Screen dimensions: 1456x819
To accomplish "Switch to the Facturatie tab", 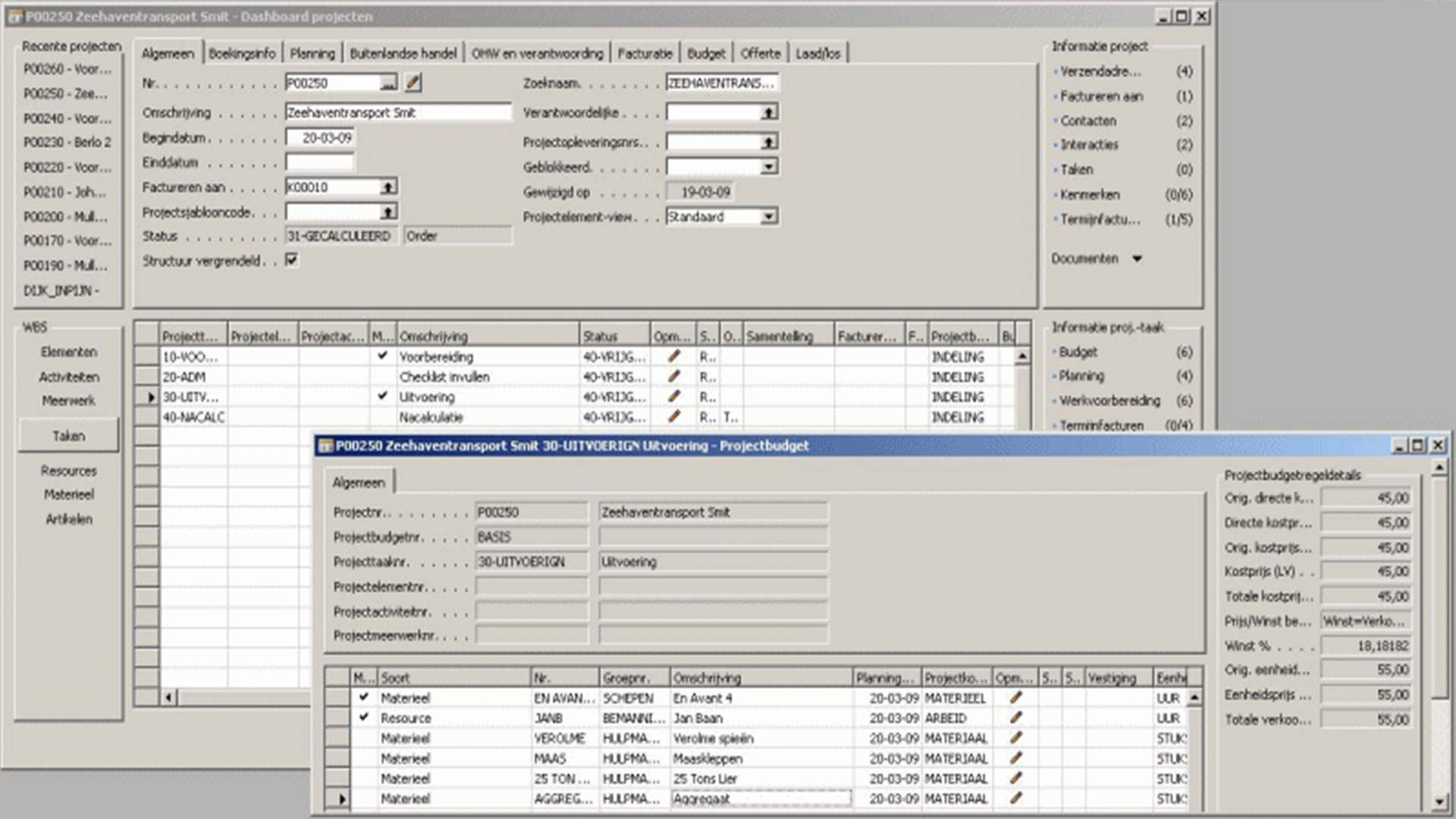I will [x=645, y=53].
